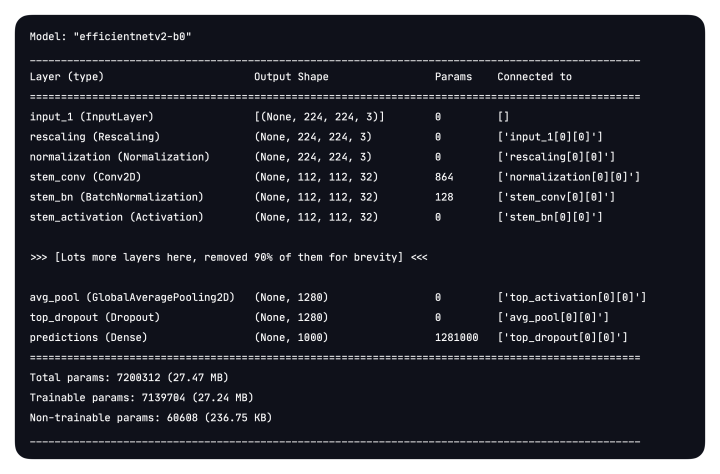Click the params value "128"
The image size is (720, 474).
click(x=444, y=197)
